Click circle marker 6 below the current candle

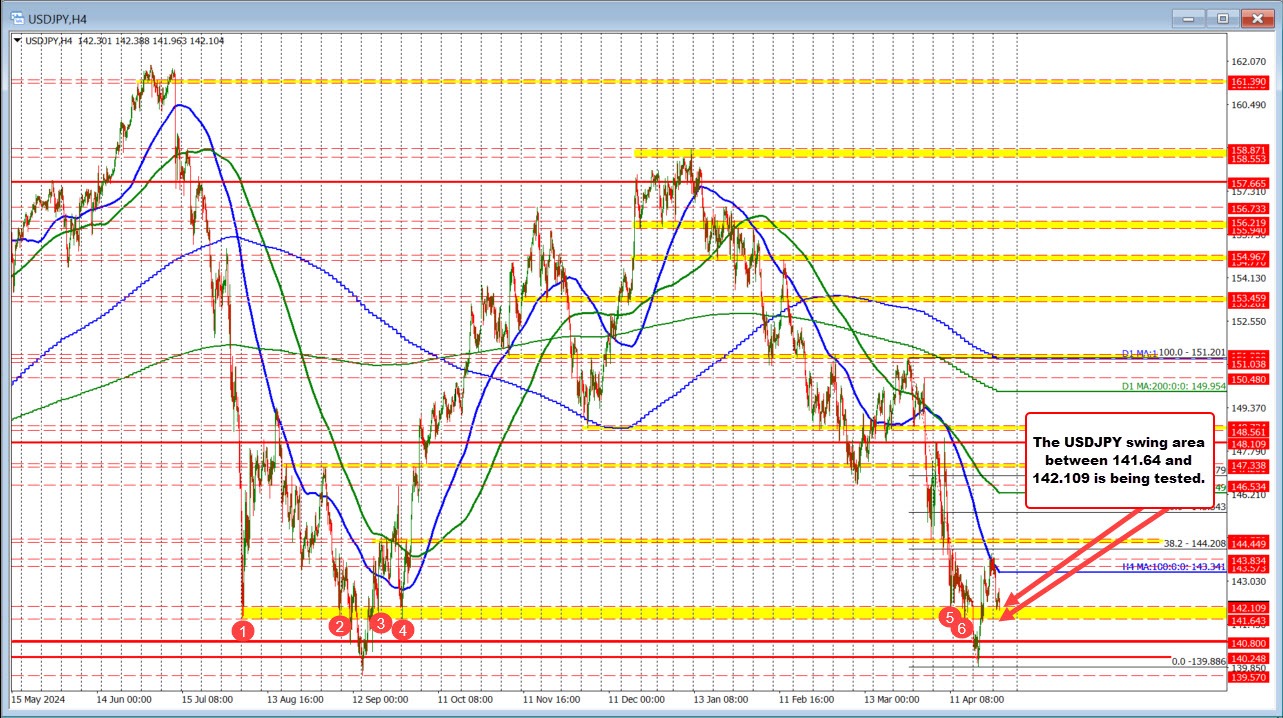coord(963,630)
